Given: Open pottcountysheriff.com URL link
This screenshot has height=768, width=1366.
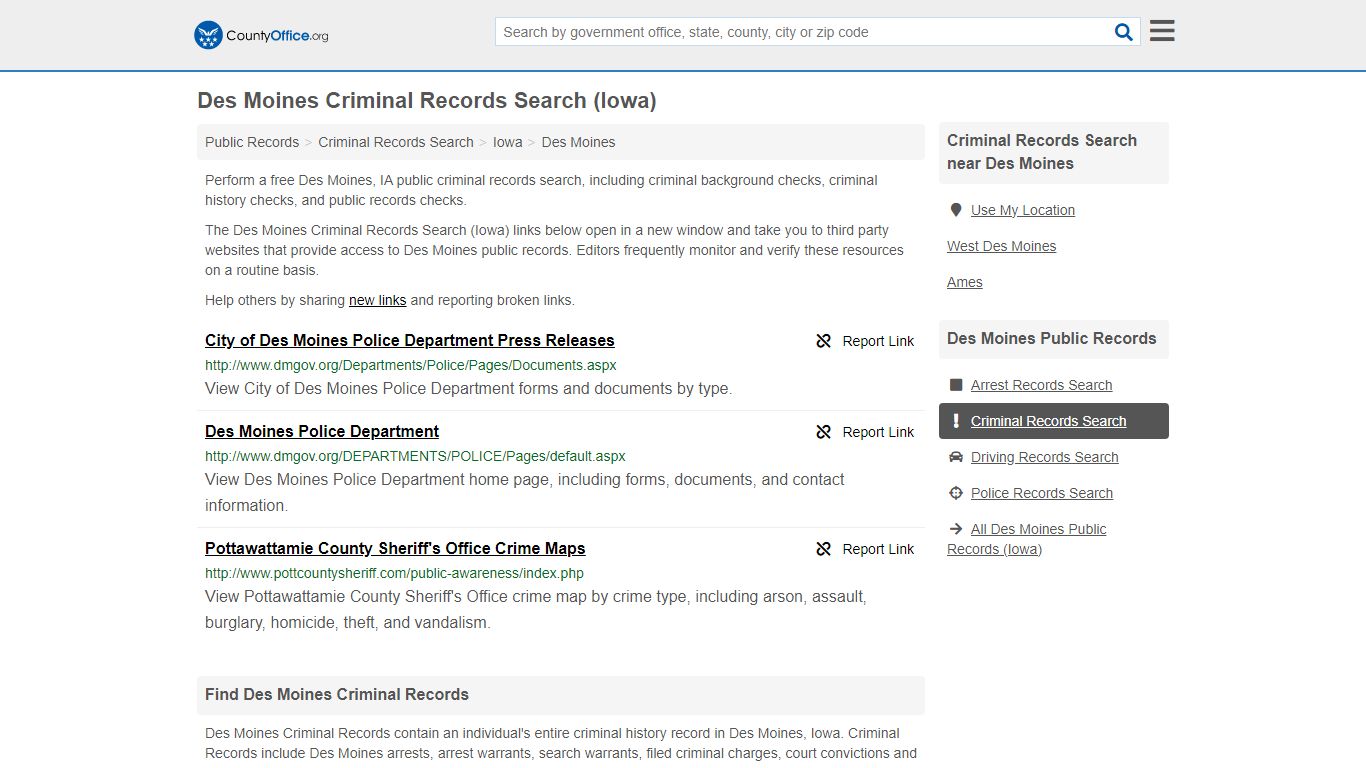Looking at the screenshot, I should [x=394, y=573].
